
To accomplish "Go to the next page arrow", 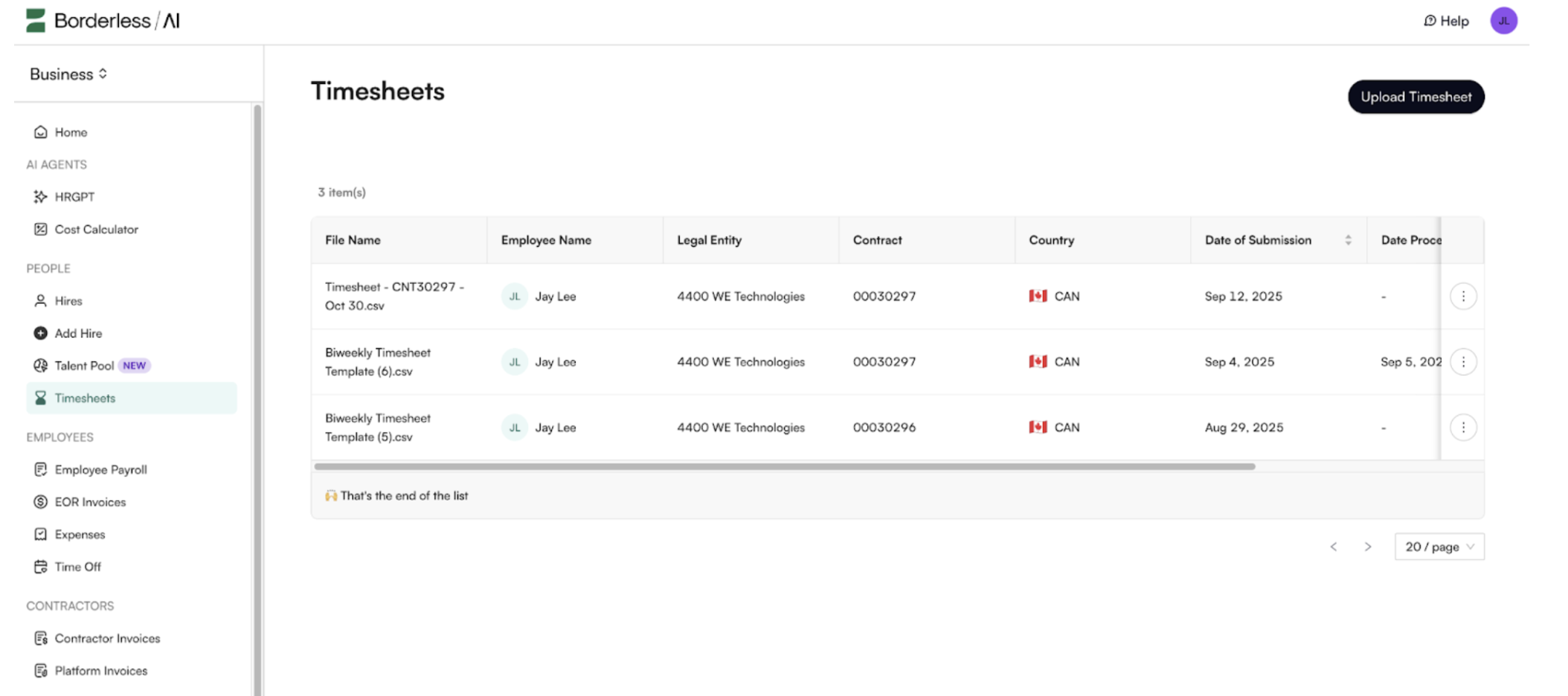I will pos(1367,547).
